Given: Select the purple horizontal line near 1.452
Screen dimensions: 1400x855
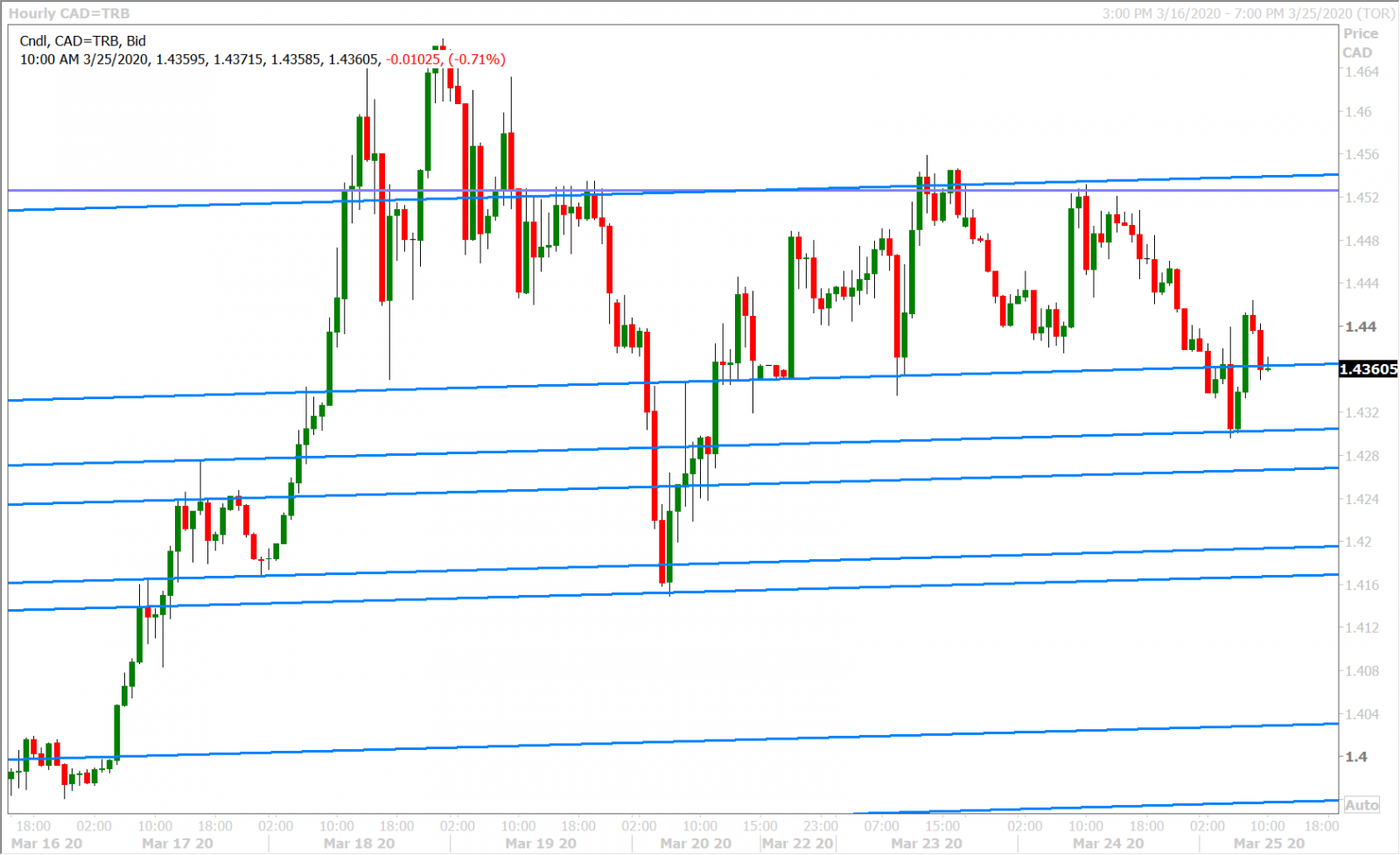Looking at the screenshot, I should tap(673, 190).
